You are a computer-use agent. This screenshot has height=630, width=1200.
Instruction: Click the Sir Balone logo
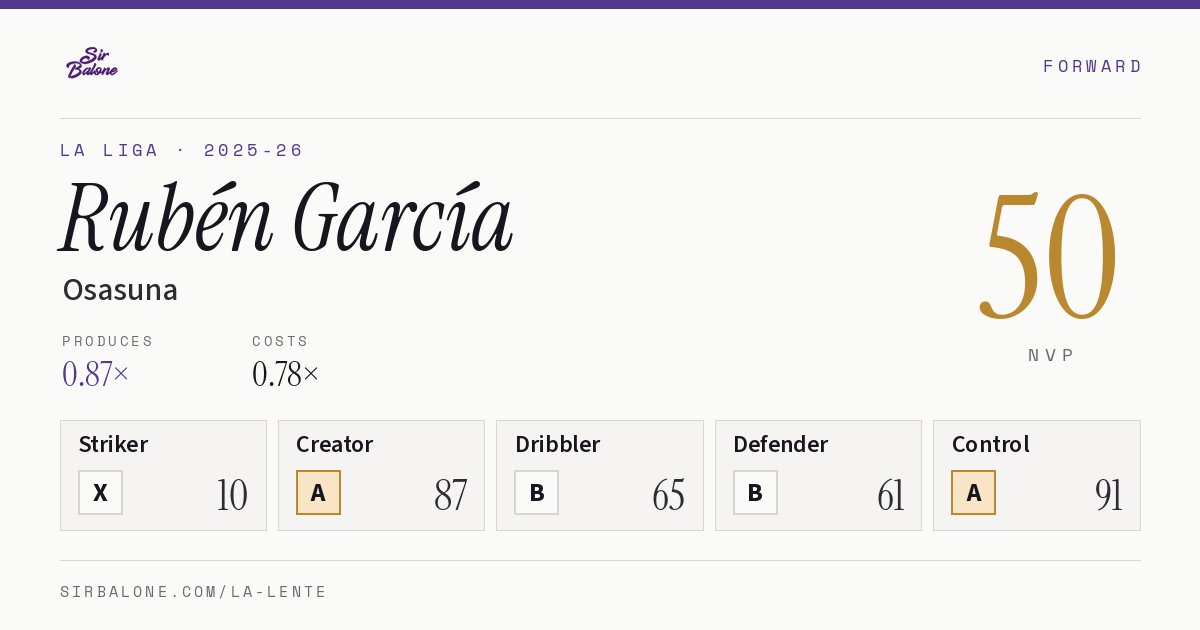pos(92,63)
